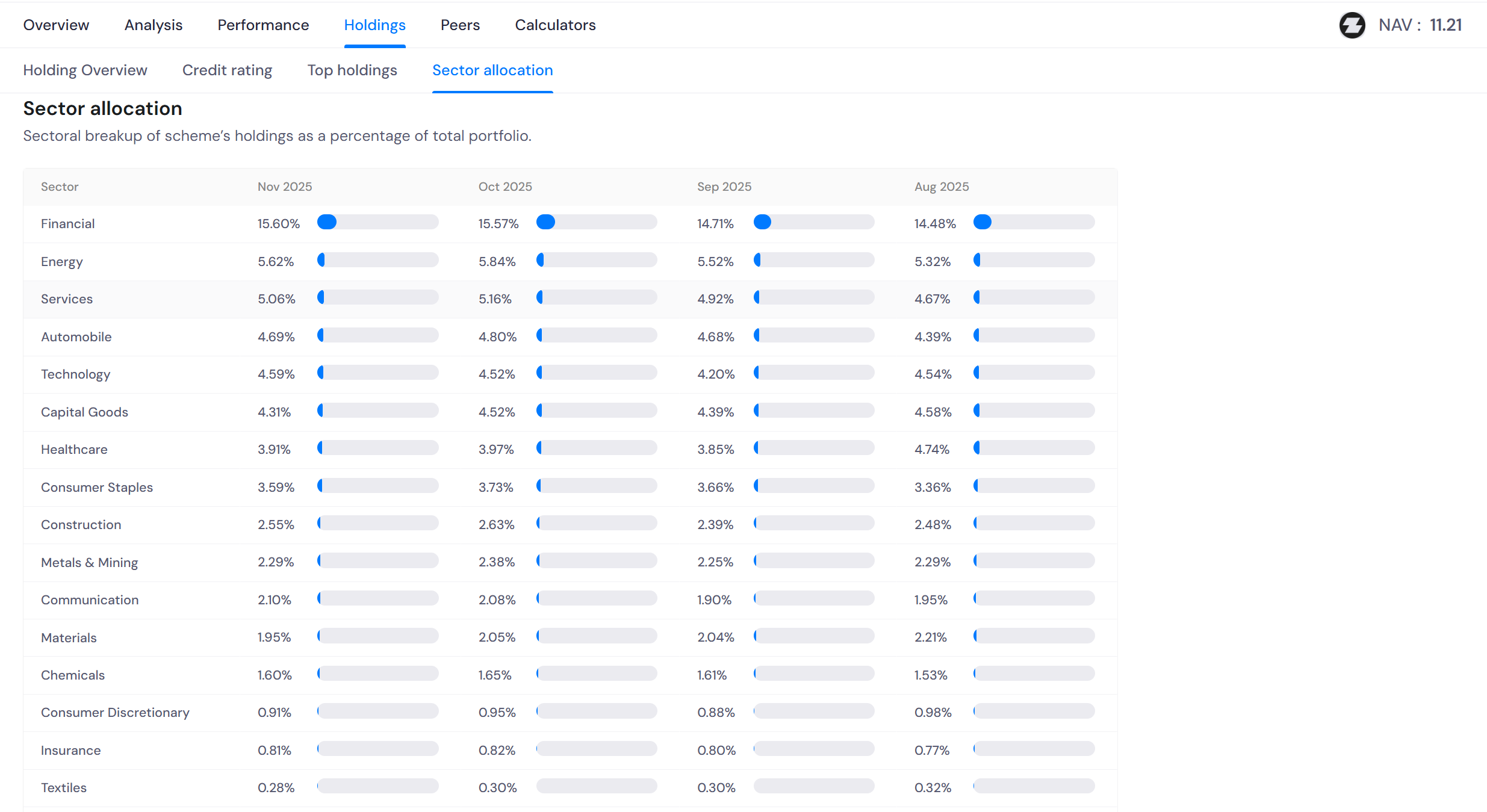Select the Holding Overview sub-tab

[85, 70]
